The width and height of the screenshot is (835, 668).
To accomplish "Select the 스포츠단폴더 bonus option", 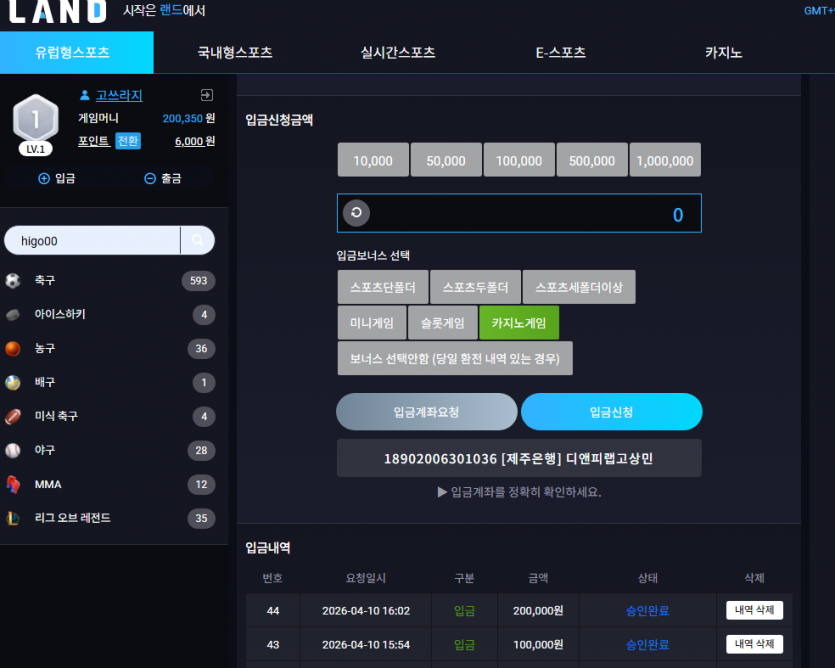I will point(383,287).
